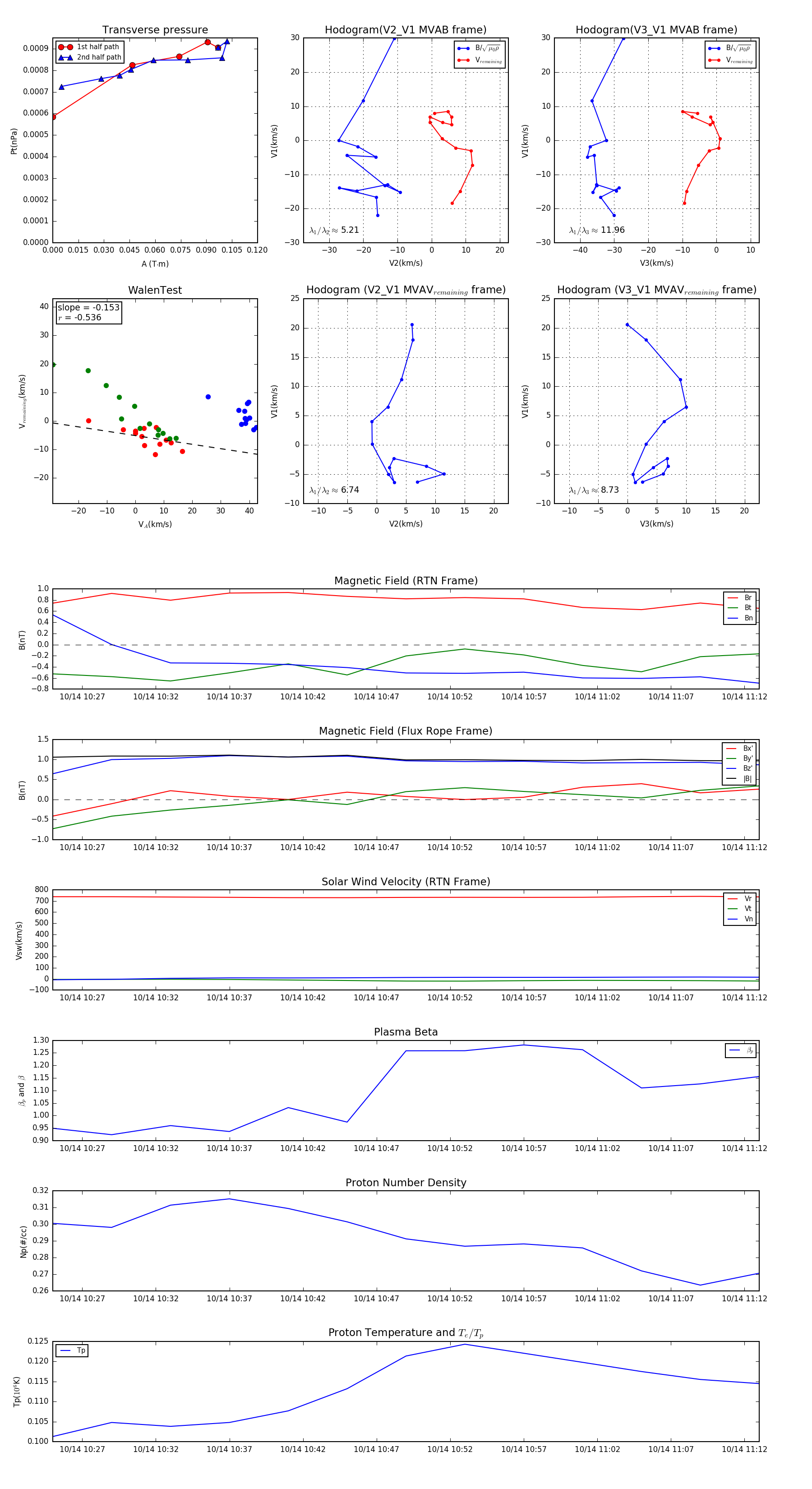Click the 'λ1/λ2 ≈ 5.21' eigenvalue ratio
Viewport: 812px width, 1489px height.
tap(334, 230)
